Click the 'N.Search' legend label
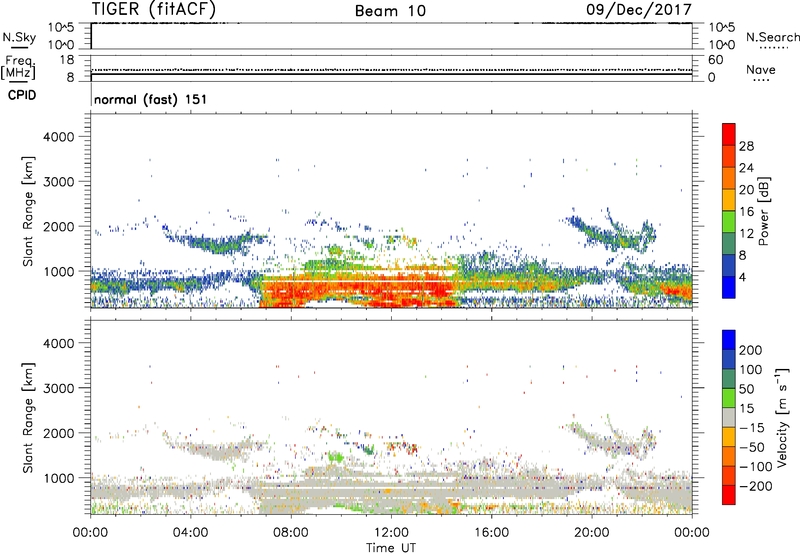This screenshot has width=800, height=554. (x=772, y=37)
